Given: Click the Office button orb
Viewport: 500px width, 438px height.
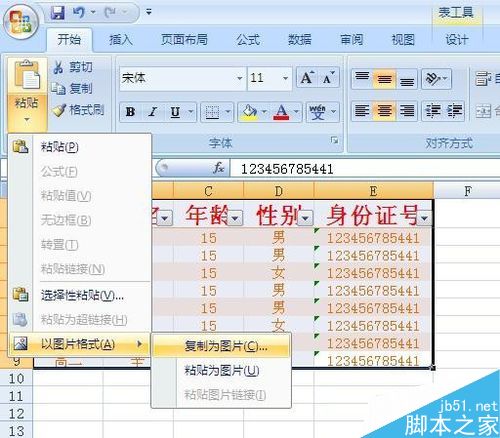Looking at the screenshot, I should [x=21, y=22].
